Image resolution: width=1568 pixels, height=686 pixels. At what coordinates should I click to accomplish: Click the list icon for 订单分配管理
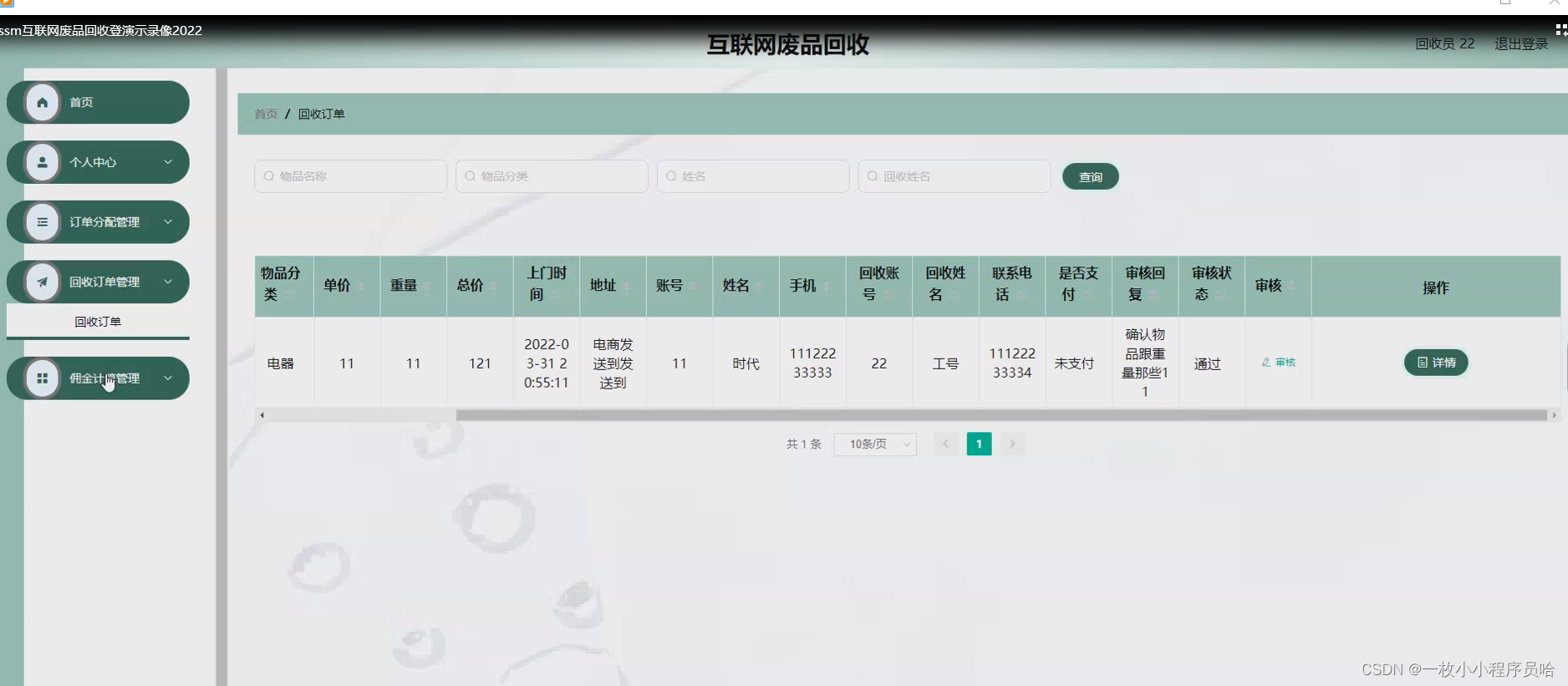click(42, 222)
